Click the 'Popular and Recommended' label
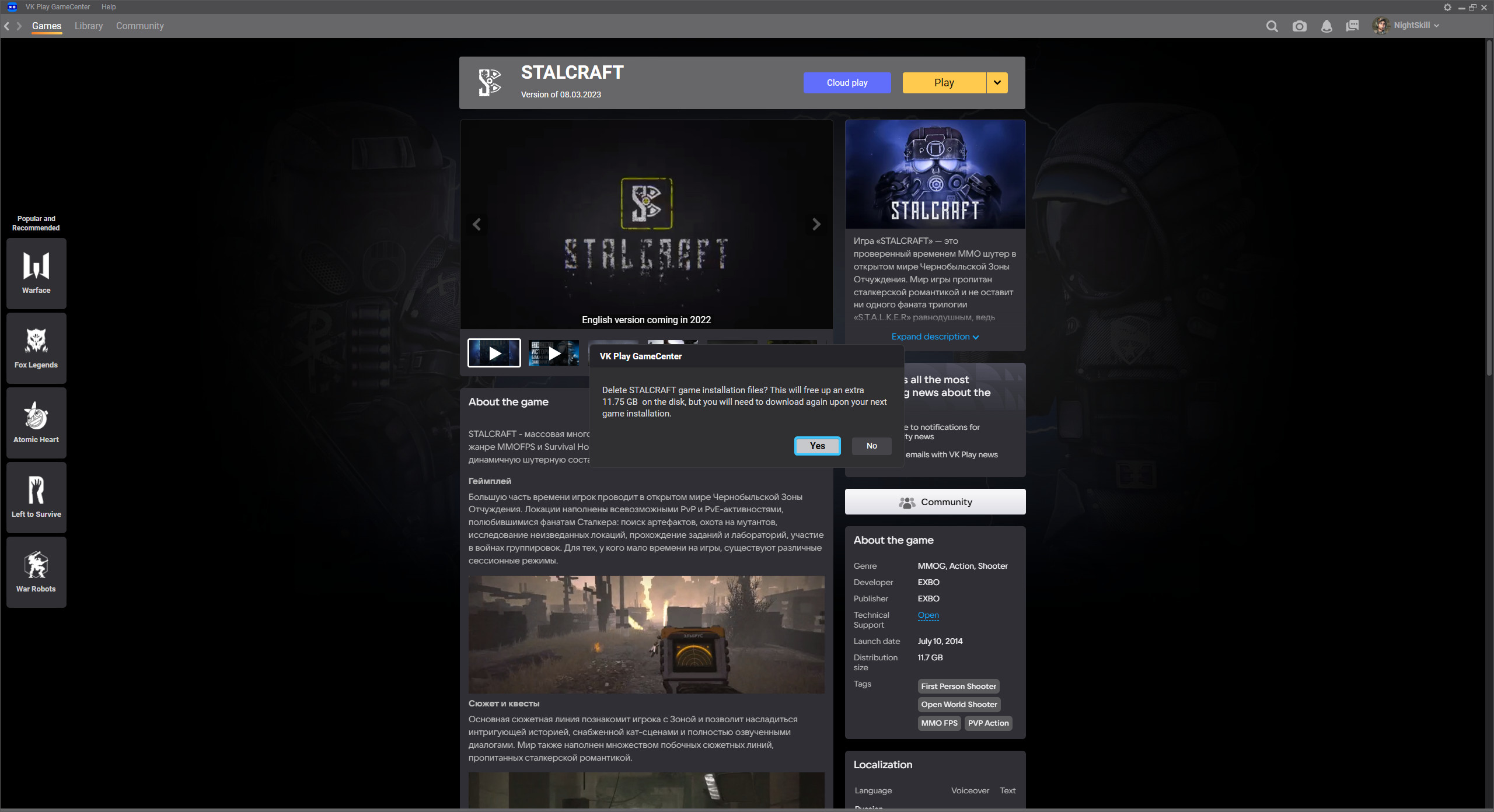The width and height of the screenshot is (1494, 812). coord(36,223)
